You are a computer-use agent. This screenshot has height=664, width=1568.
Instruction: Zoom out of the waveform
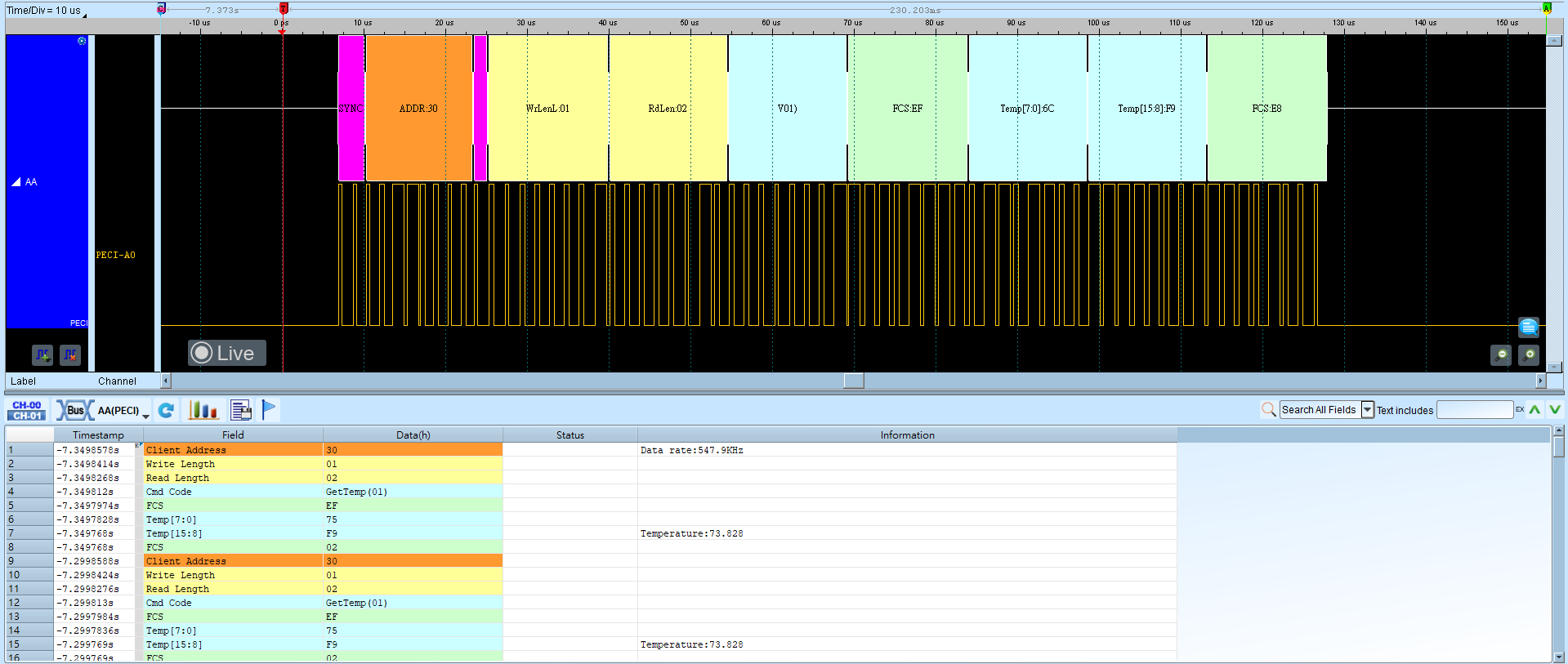point(1501,355)
